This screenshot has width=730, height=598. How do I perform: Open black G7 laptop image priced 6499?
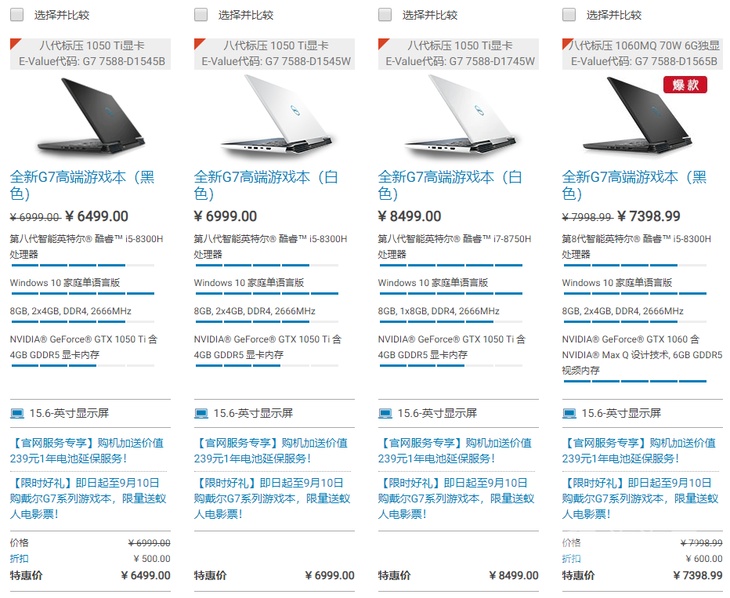pos(91,116)
